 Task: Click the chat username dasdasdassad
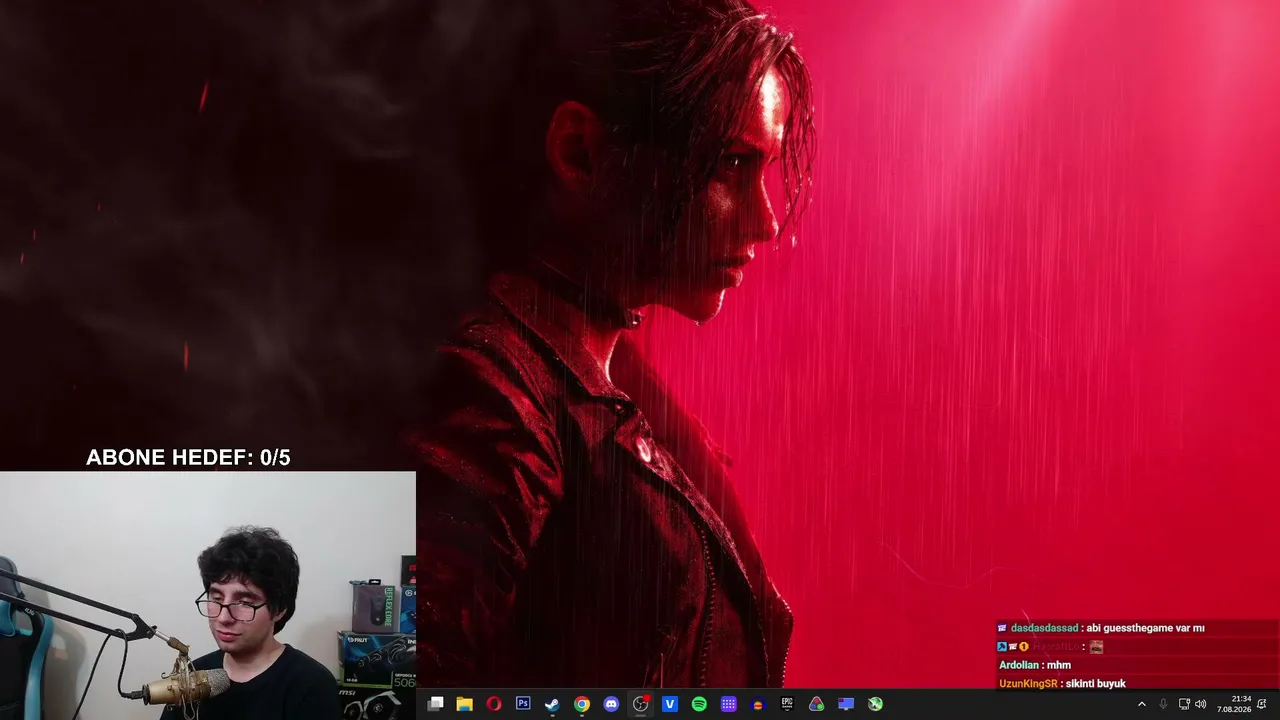(x=1044, y=628)
